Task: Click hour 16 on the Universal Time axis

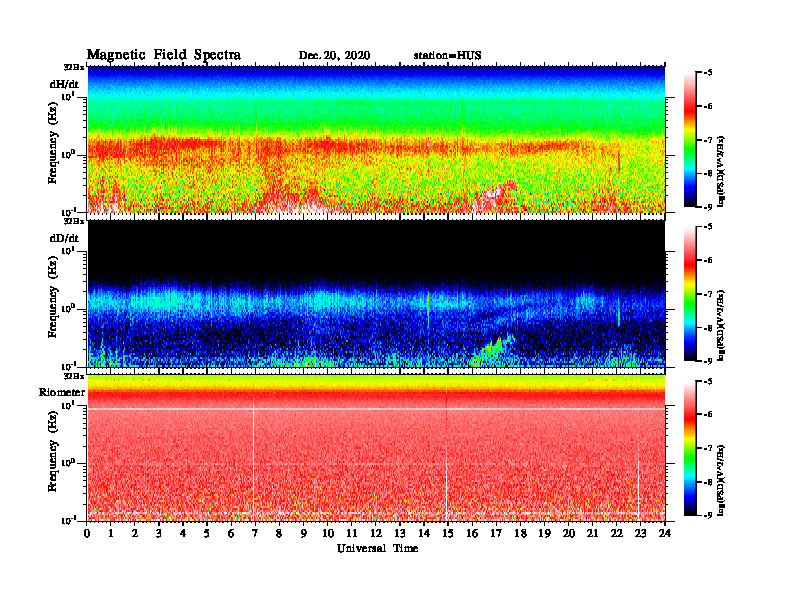Action: coord(472,533)
